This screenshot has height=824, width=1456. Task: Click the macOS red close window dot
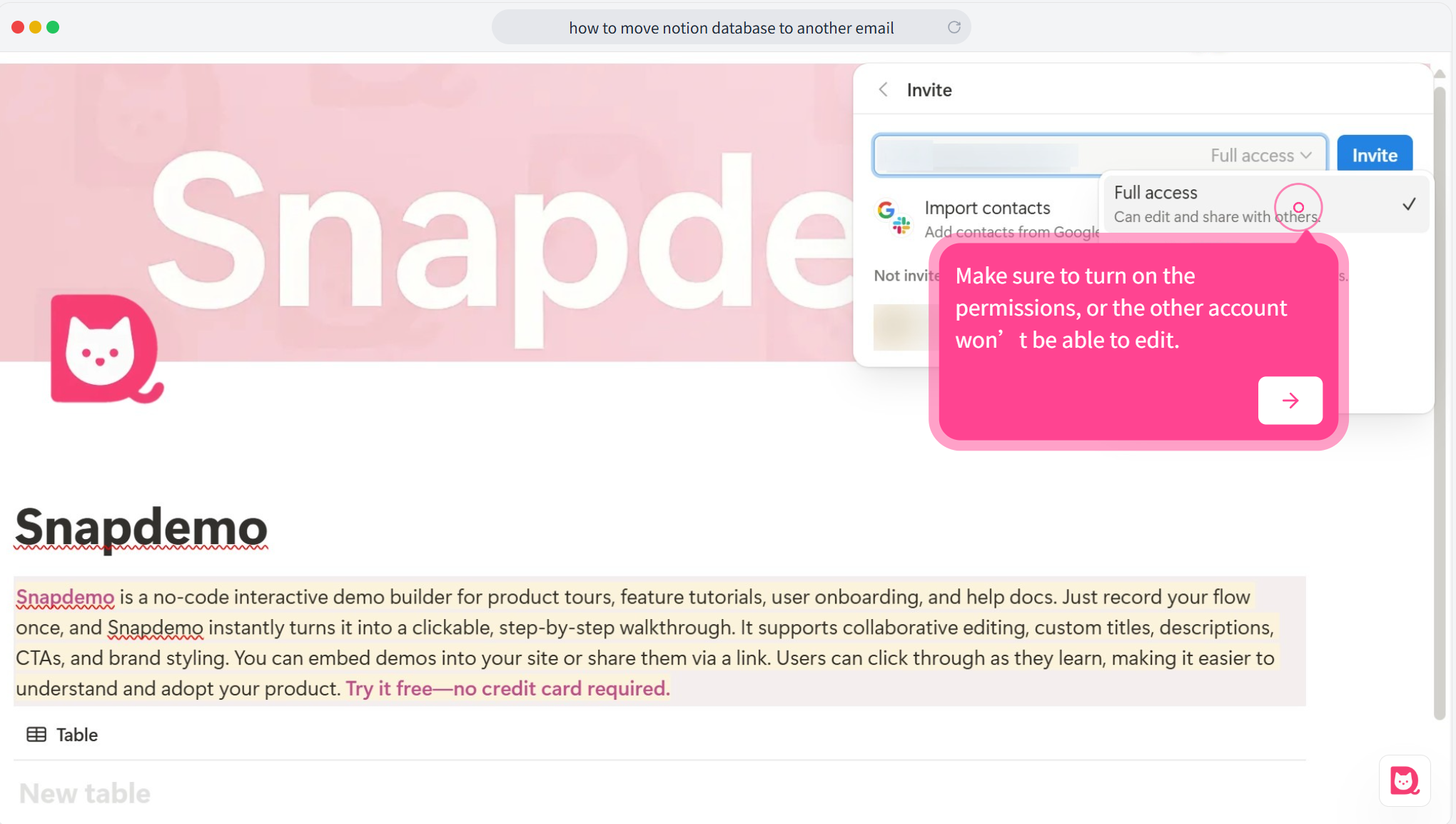18,27
